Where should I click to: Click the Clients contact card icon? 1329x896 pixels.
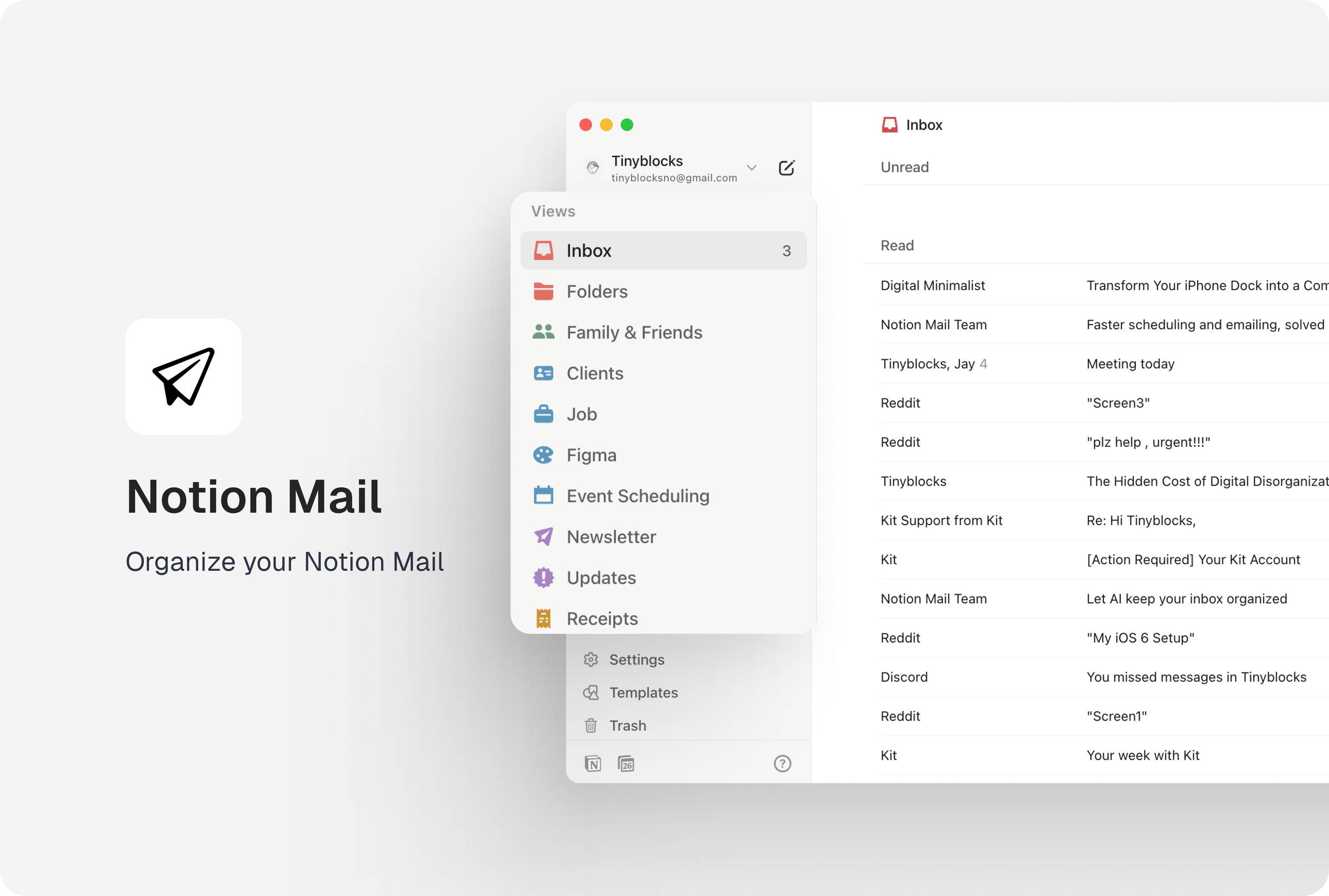(x=543, y=373)
